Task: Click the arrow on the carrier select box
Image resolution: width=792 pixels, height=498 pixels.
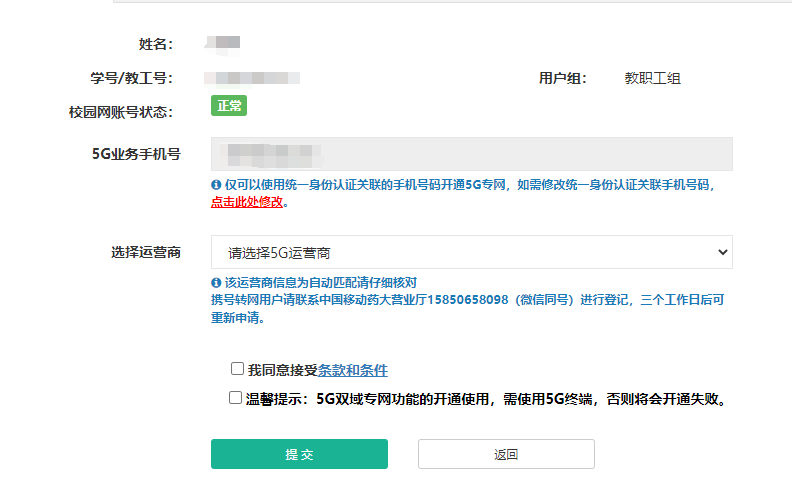Action: 723,253
